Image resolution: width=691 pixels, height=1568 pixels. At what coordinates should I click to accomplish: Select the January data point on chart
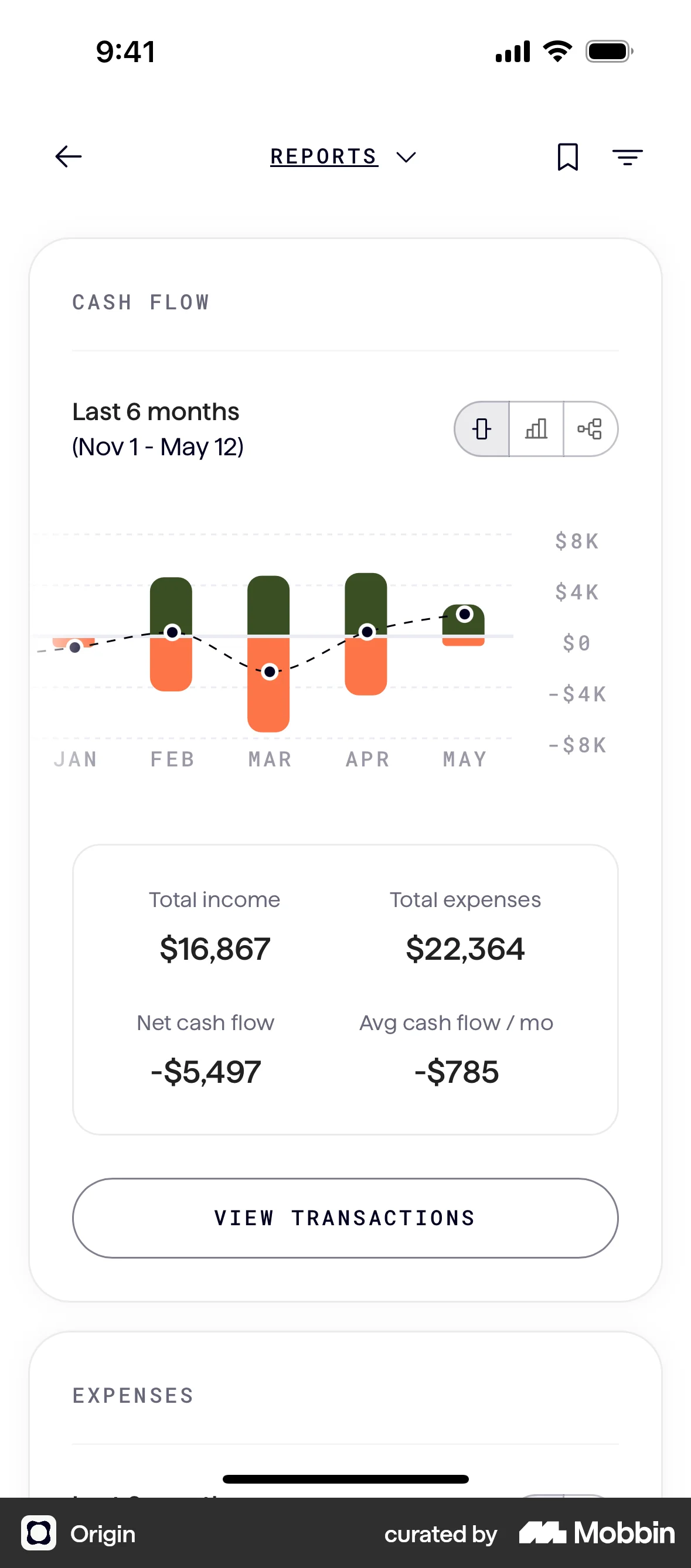(75, 647)
